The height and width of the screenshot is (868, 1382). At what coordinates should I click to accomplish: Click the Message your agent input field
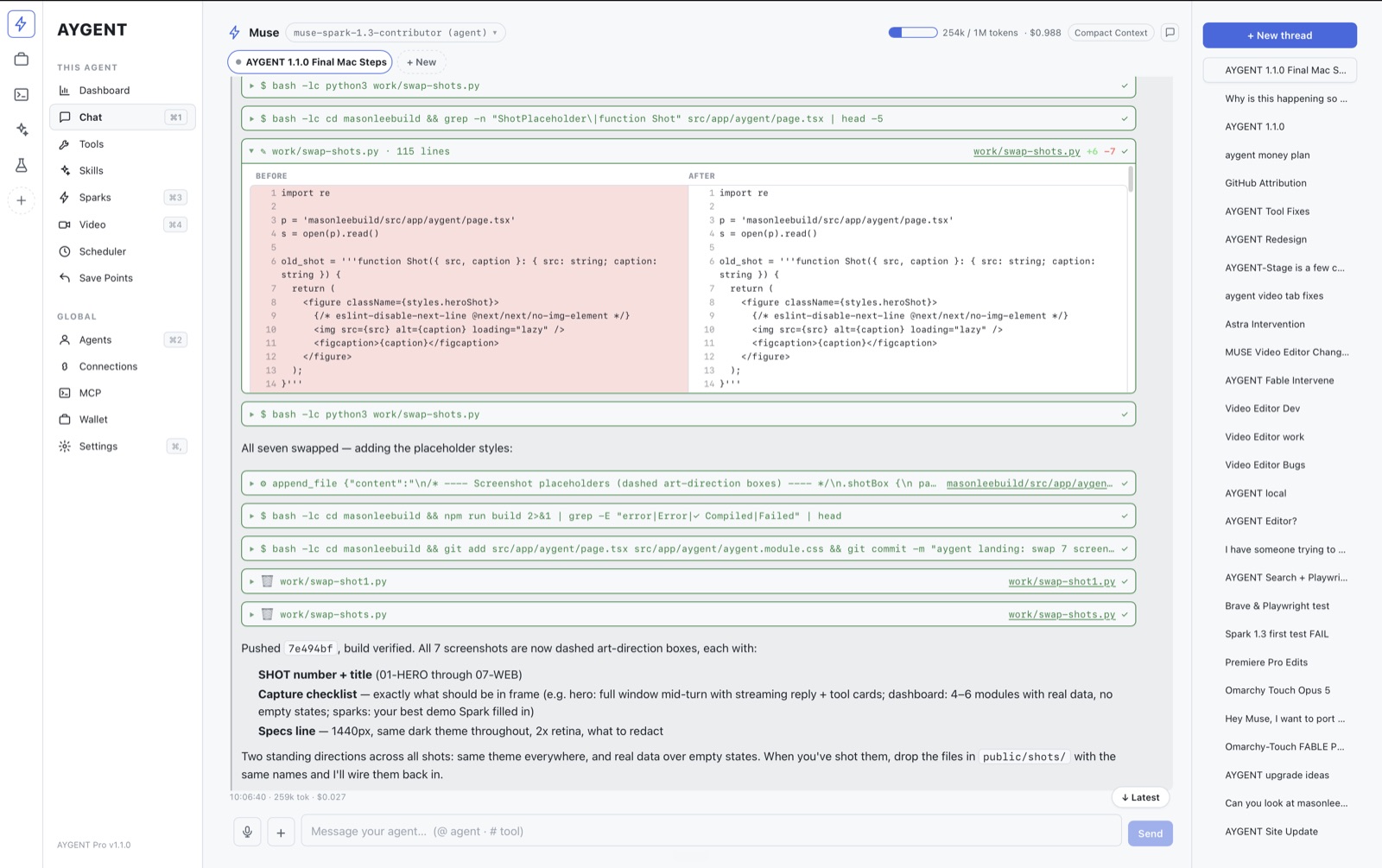click(x=710, y=832)
